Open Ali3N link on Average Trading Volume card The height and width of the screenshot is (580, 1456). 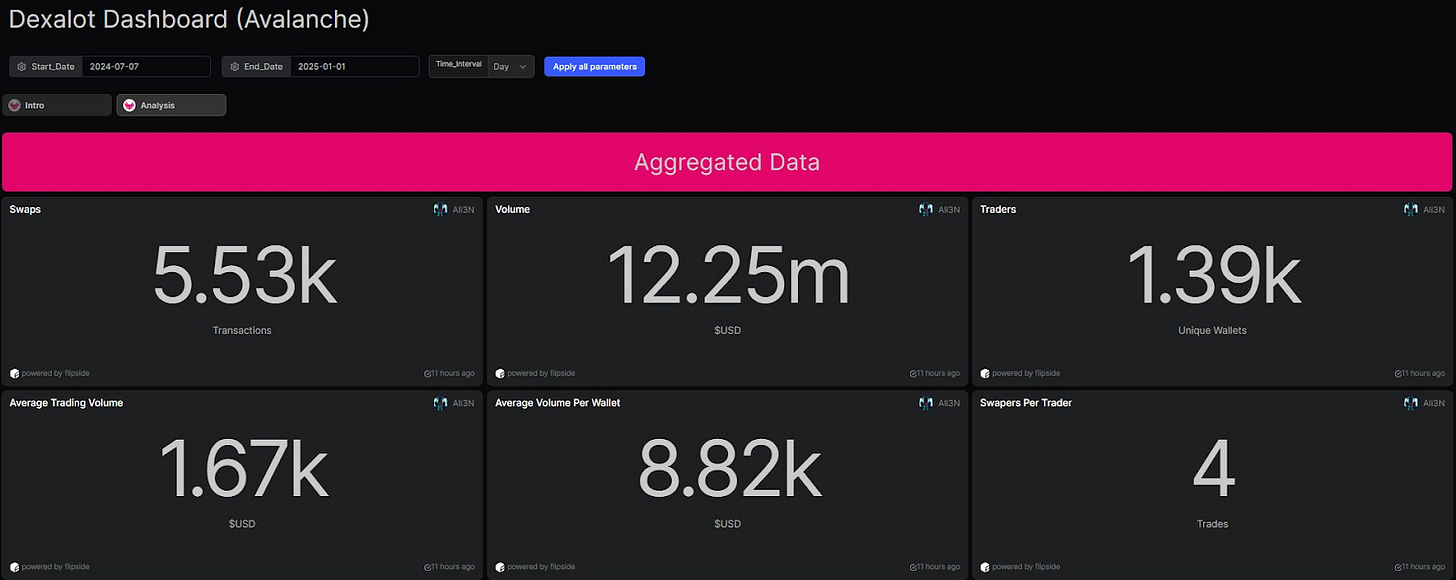point(463,403)
